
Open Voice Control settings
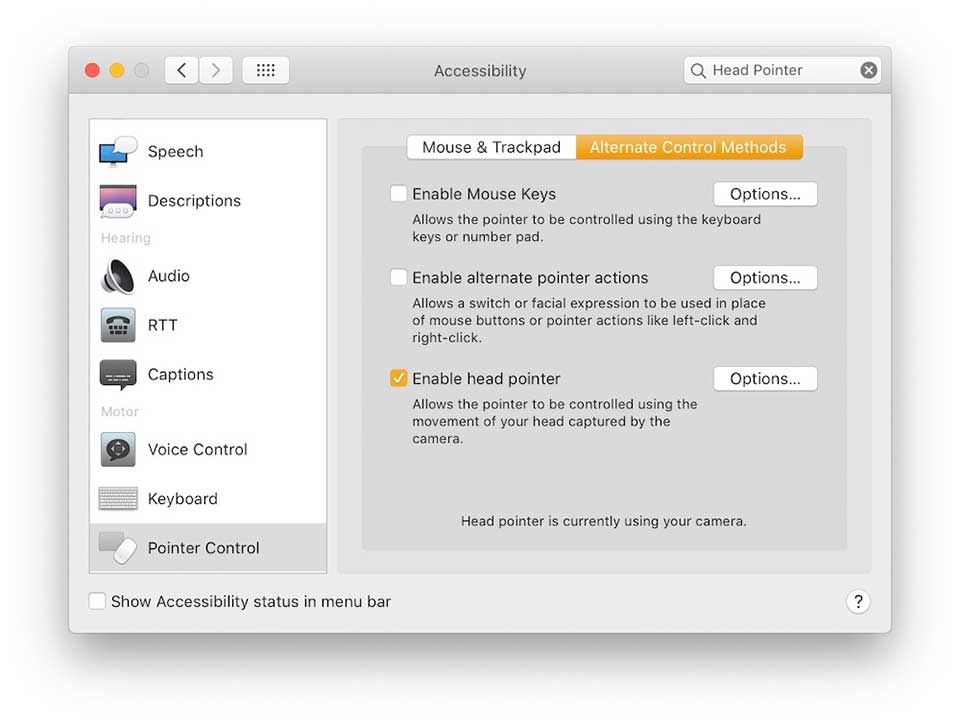coord(197,449)
